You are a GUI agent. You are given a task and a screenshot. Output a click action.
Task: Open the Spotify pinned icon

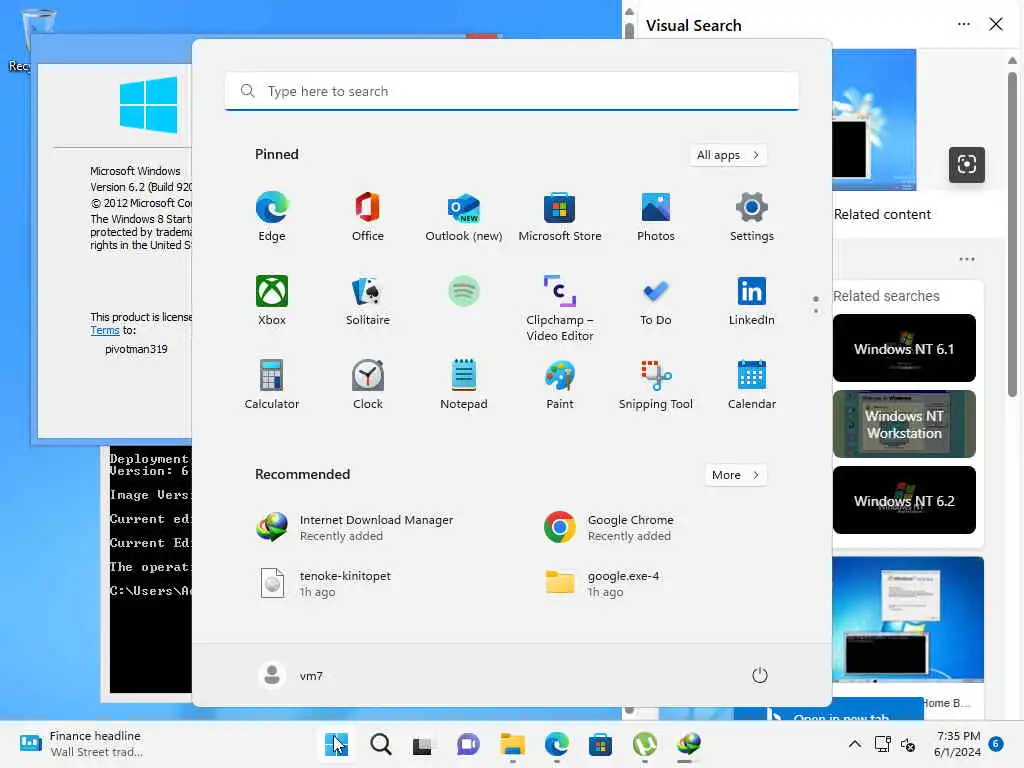pos(464,291)
